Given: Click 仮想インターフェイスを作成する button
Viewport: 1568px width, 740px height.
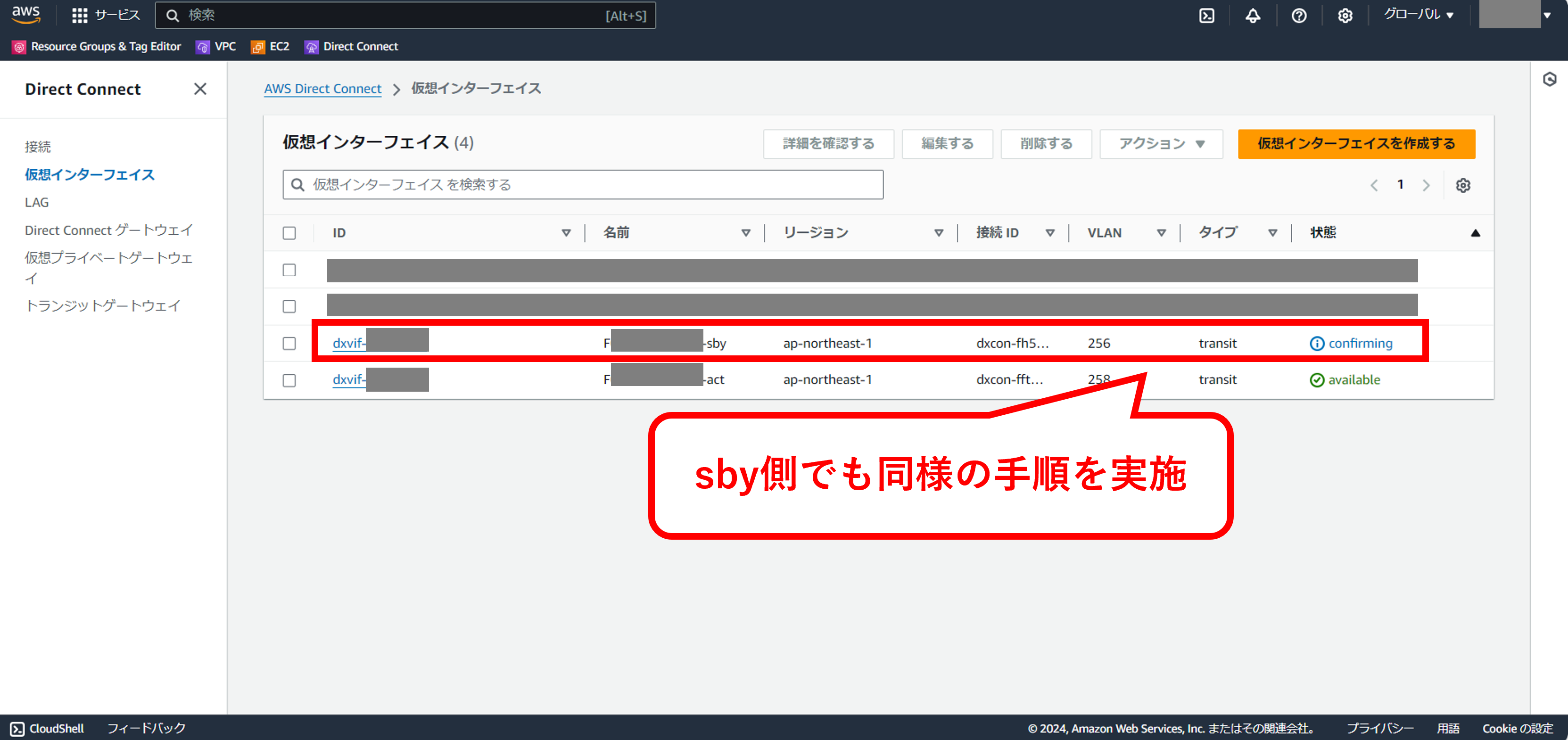Looking at the screenshot, I should tap(1356, 144).
